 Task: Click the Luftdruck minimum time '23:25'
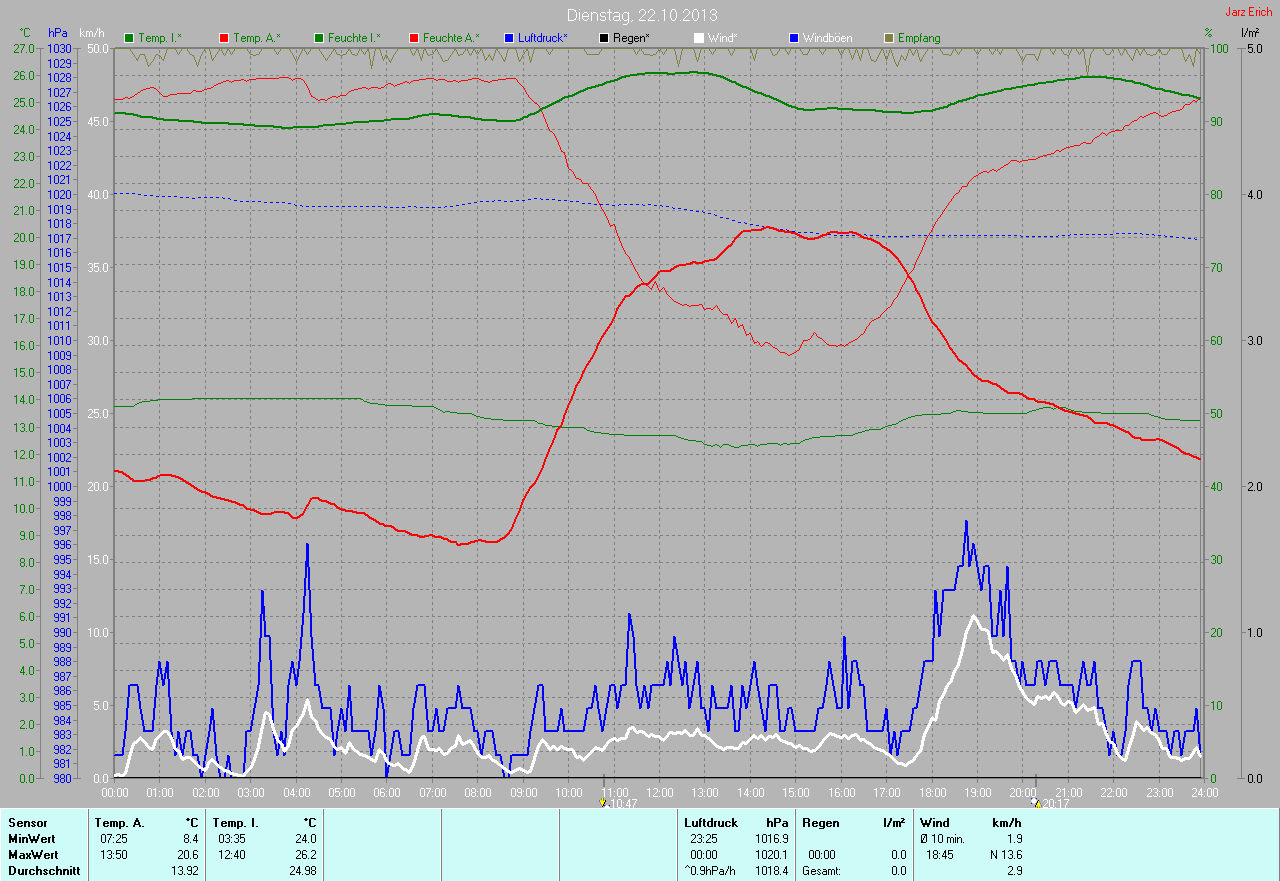(x=702, y=838)
